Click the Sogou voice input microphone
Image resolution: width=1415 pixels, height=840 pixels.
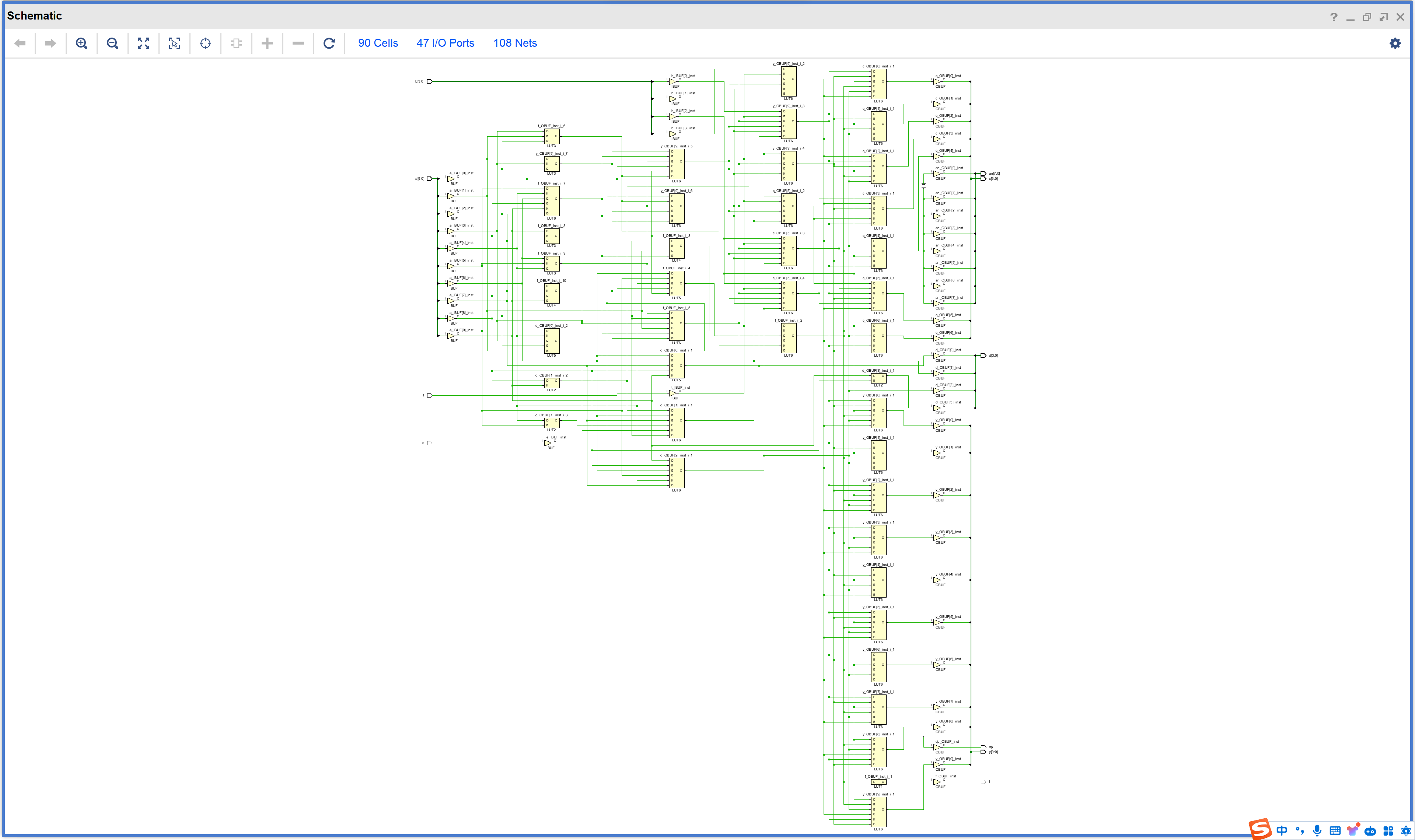(x=1318, y=831)
